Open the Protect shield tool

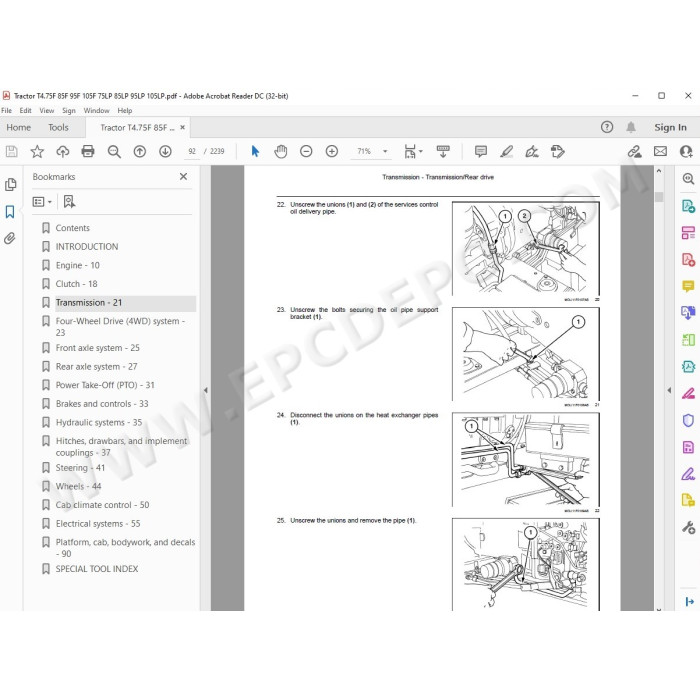(x=688, y=420)
